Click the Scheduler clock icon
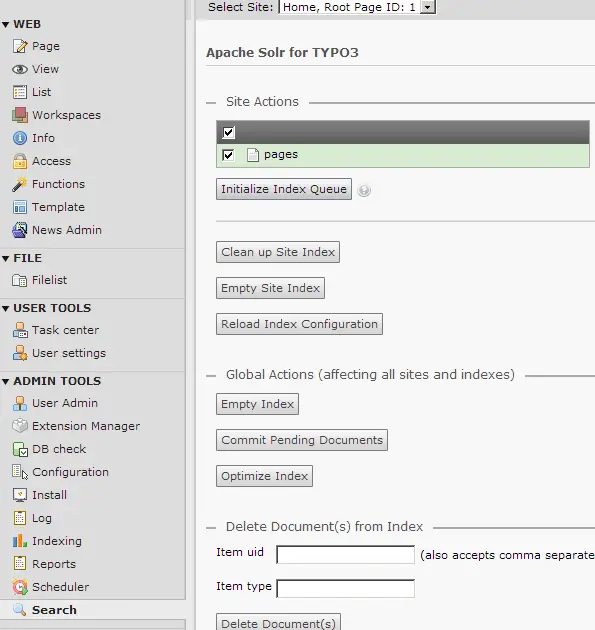 coord(20,587)
